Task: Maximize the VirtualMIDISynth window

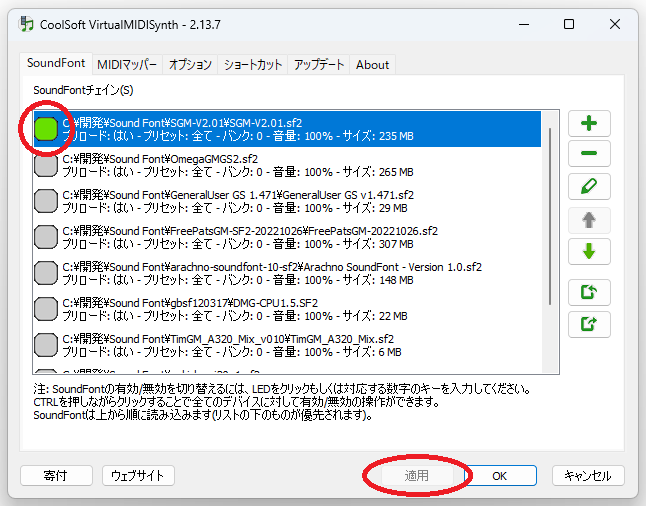Action: coord(569,24)
